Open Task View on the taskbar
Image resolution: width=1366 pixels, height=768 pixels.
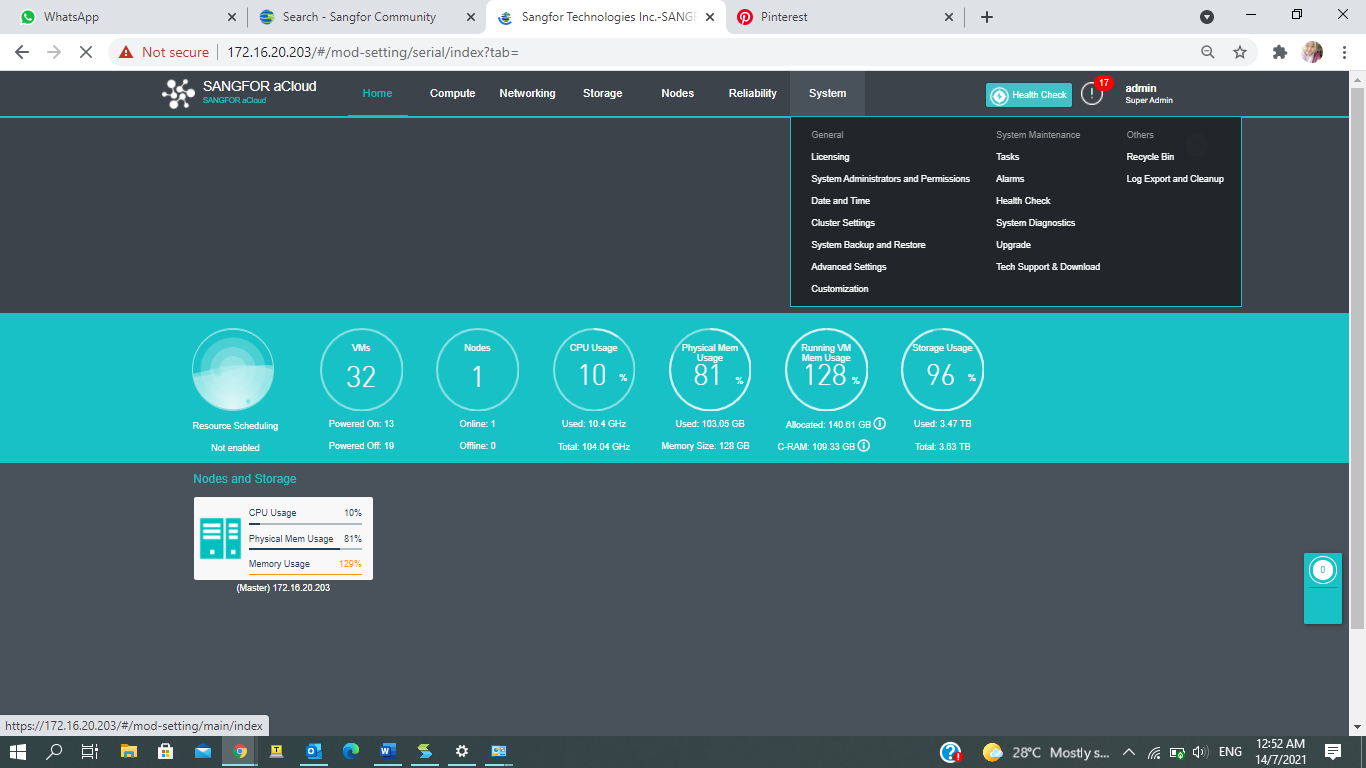pos(90,751)
